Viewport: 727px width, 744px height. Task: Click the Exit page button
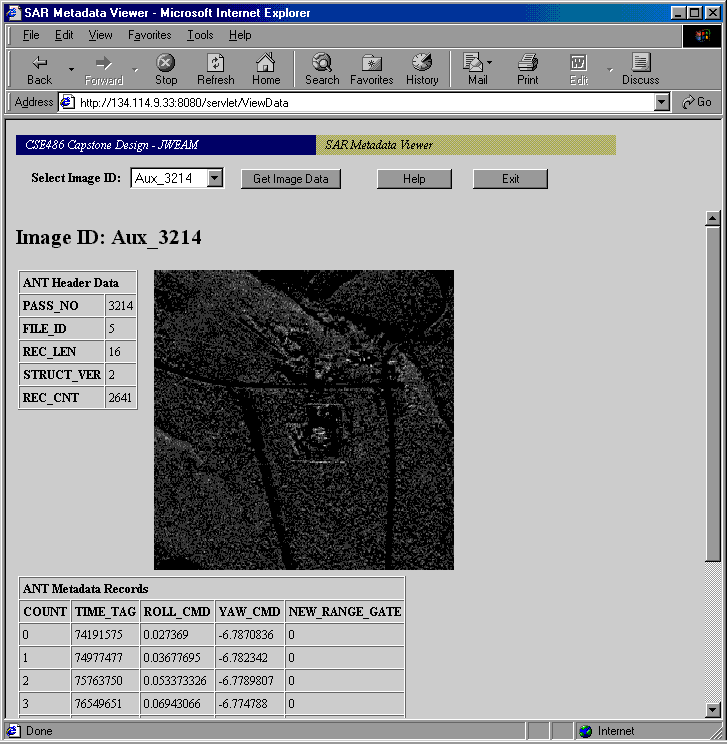click(x=510, y=179)
